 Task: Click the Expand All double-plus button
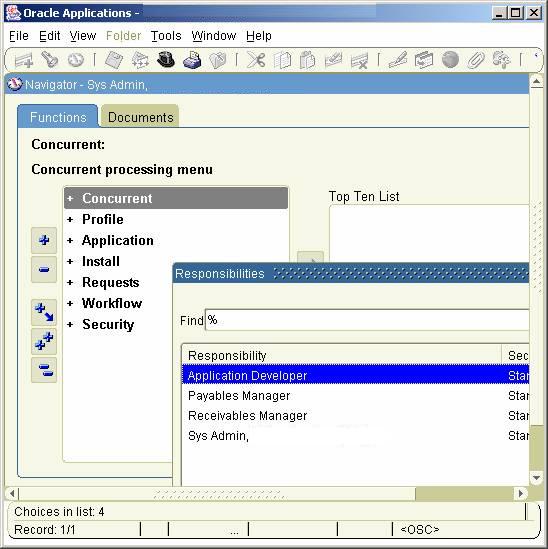44,341
